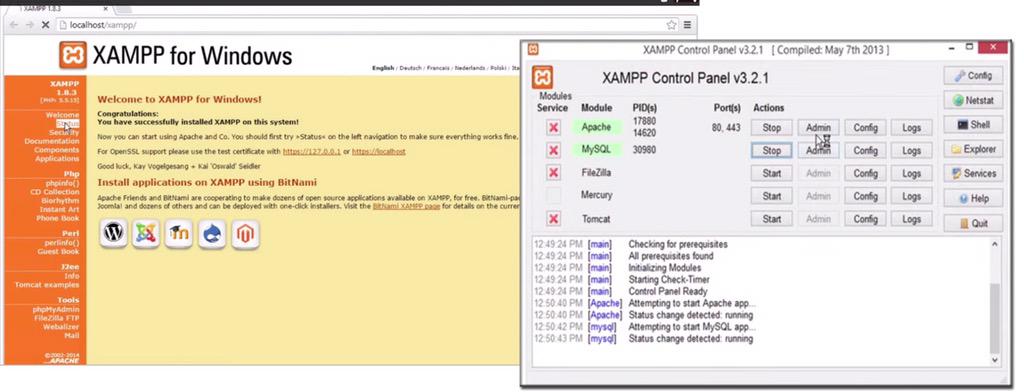Go forward in the browser

coord(29,25)
